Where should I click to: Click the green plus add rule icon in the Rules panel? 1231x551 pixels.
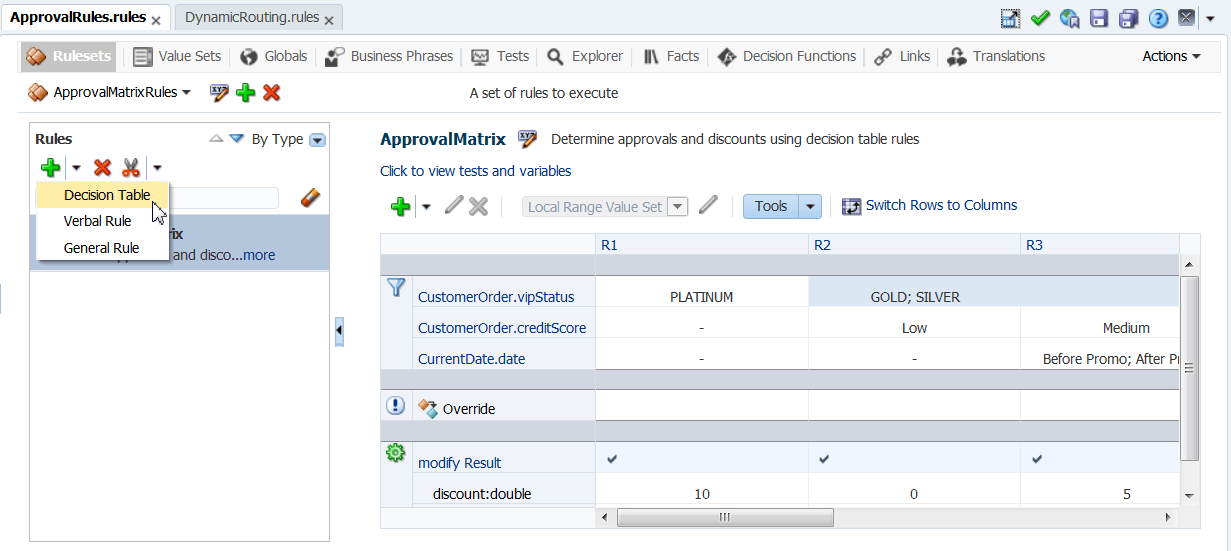50,168
